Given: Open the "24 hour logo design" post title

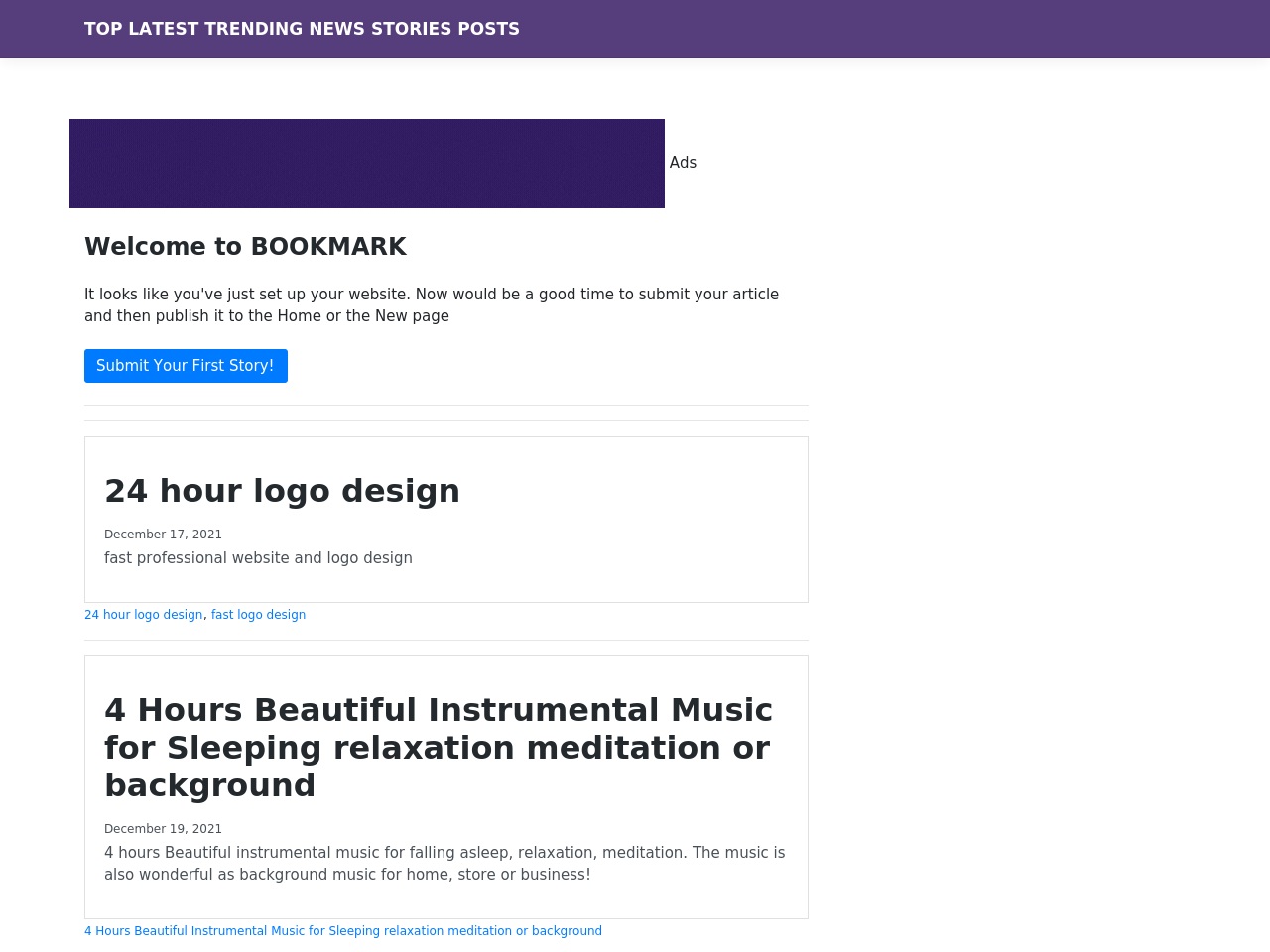Looking at the screenshot, I should click(282, 491).
